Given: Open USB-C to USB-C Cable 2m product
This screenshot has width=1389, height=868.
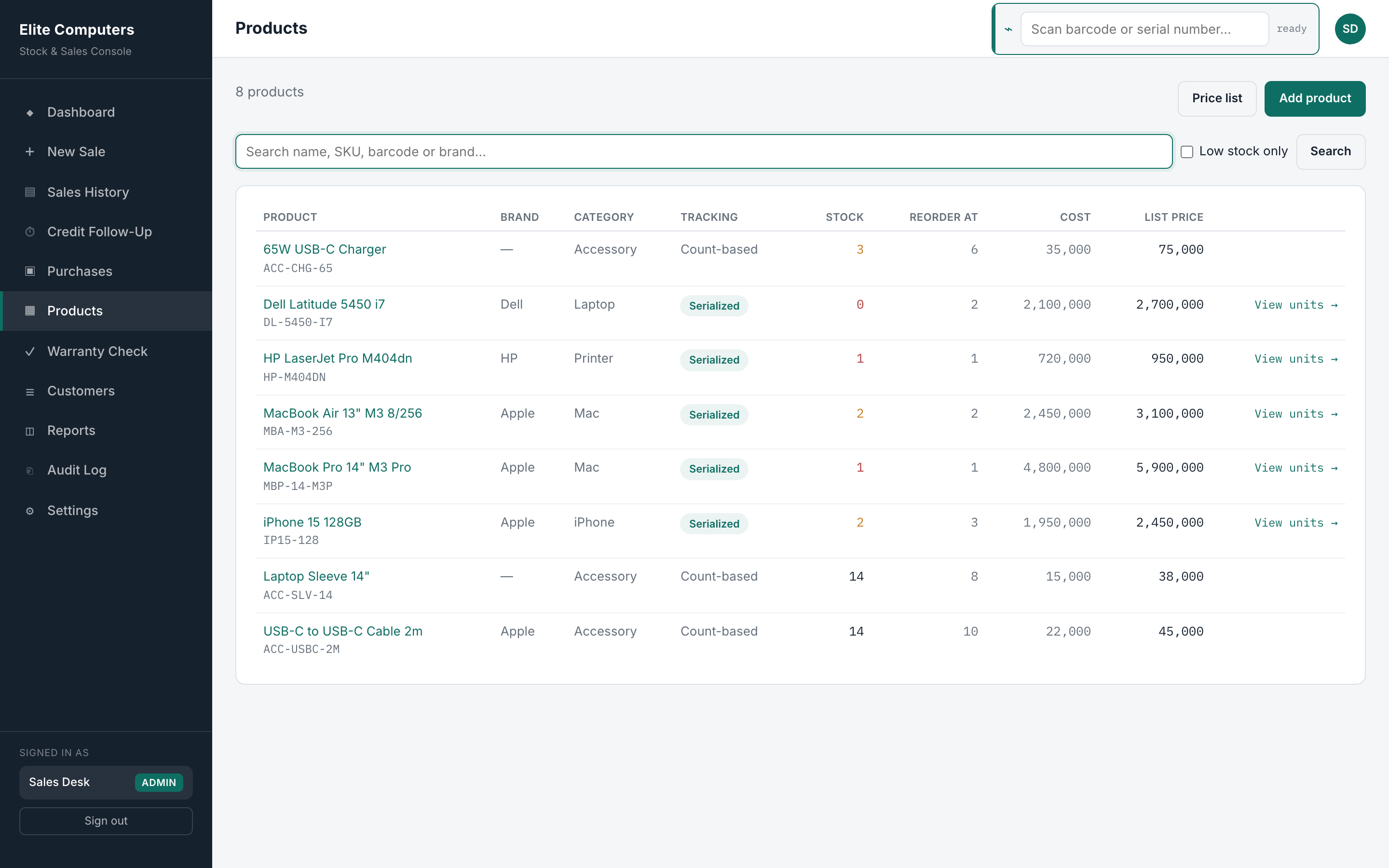Looking at the screenshot, I should coord(342,631).
